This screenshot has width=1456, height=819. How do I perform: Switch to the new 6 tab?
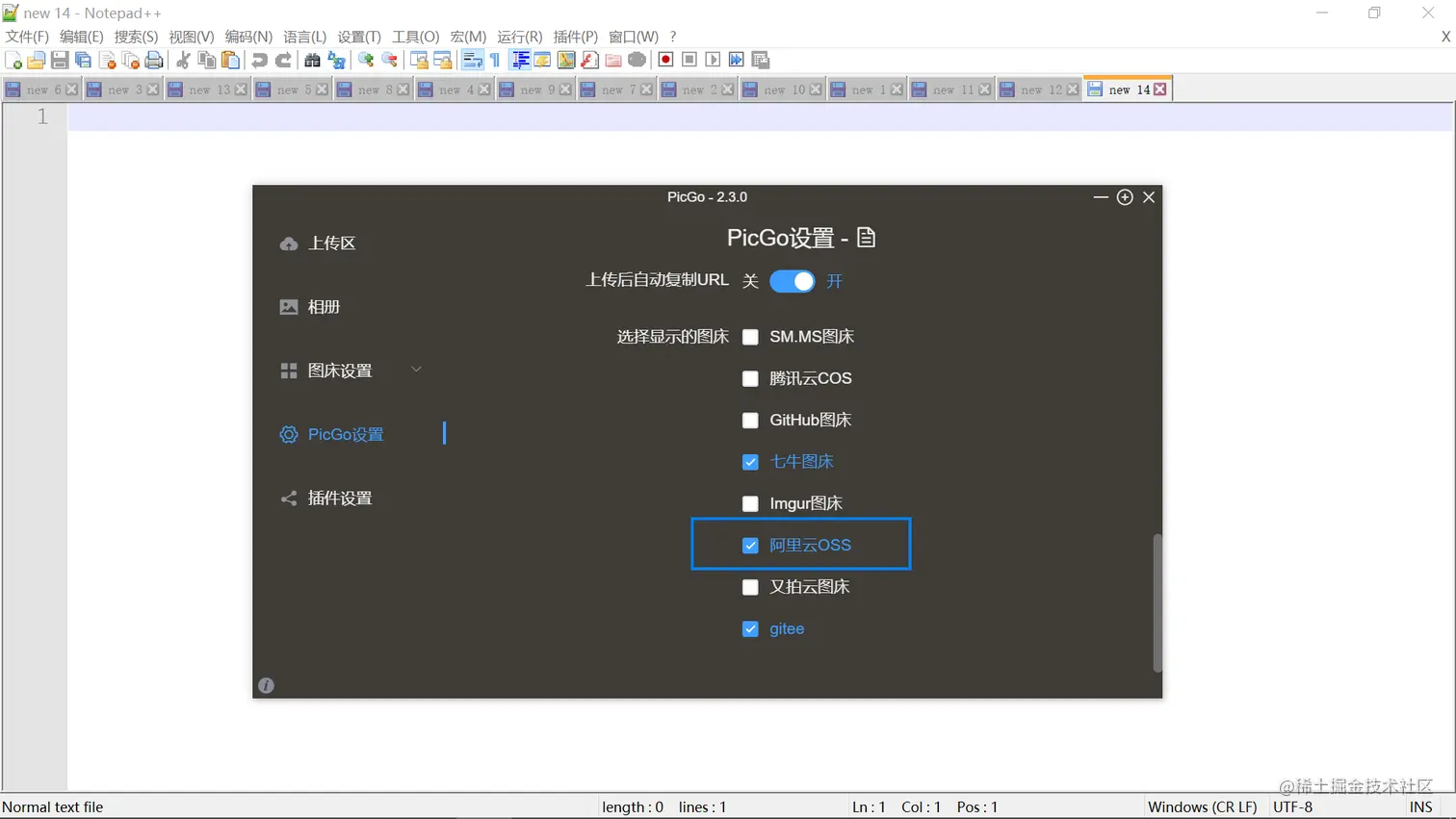tap(42, 90)
